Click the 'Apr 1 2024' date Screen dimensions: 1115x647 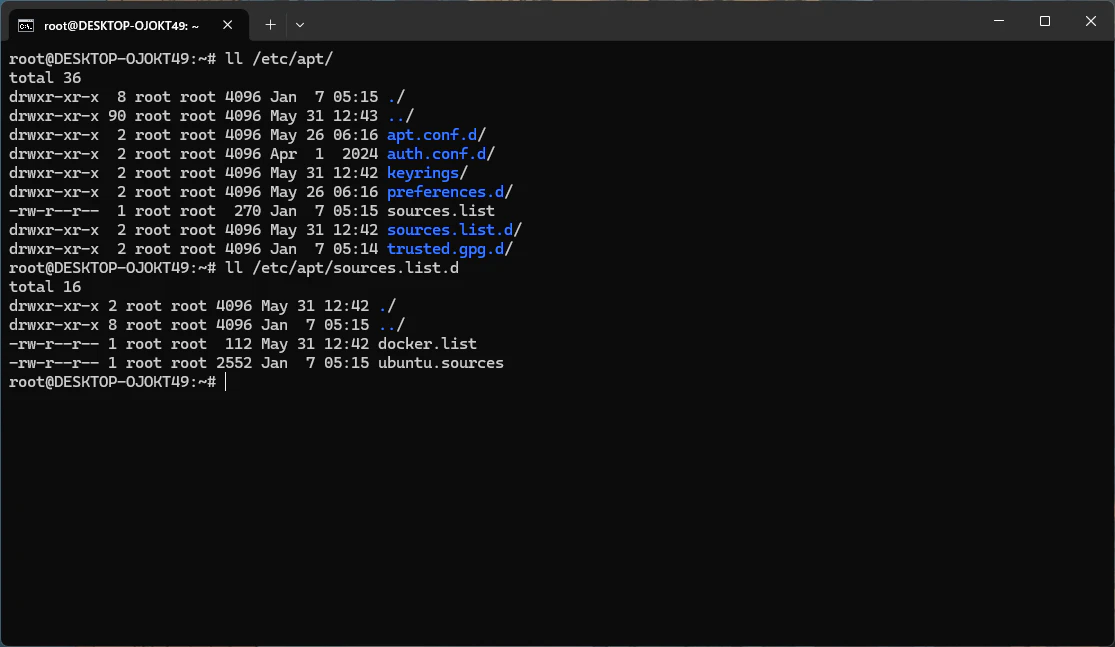(324, 154)
